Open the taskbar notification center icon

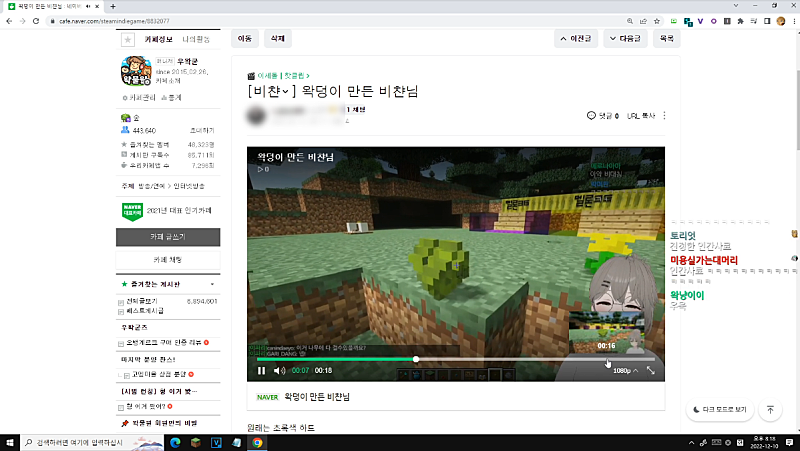789,442
